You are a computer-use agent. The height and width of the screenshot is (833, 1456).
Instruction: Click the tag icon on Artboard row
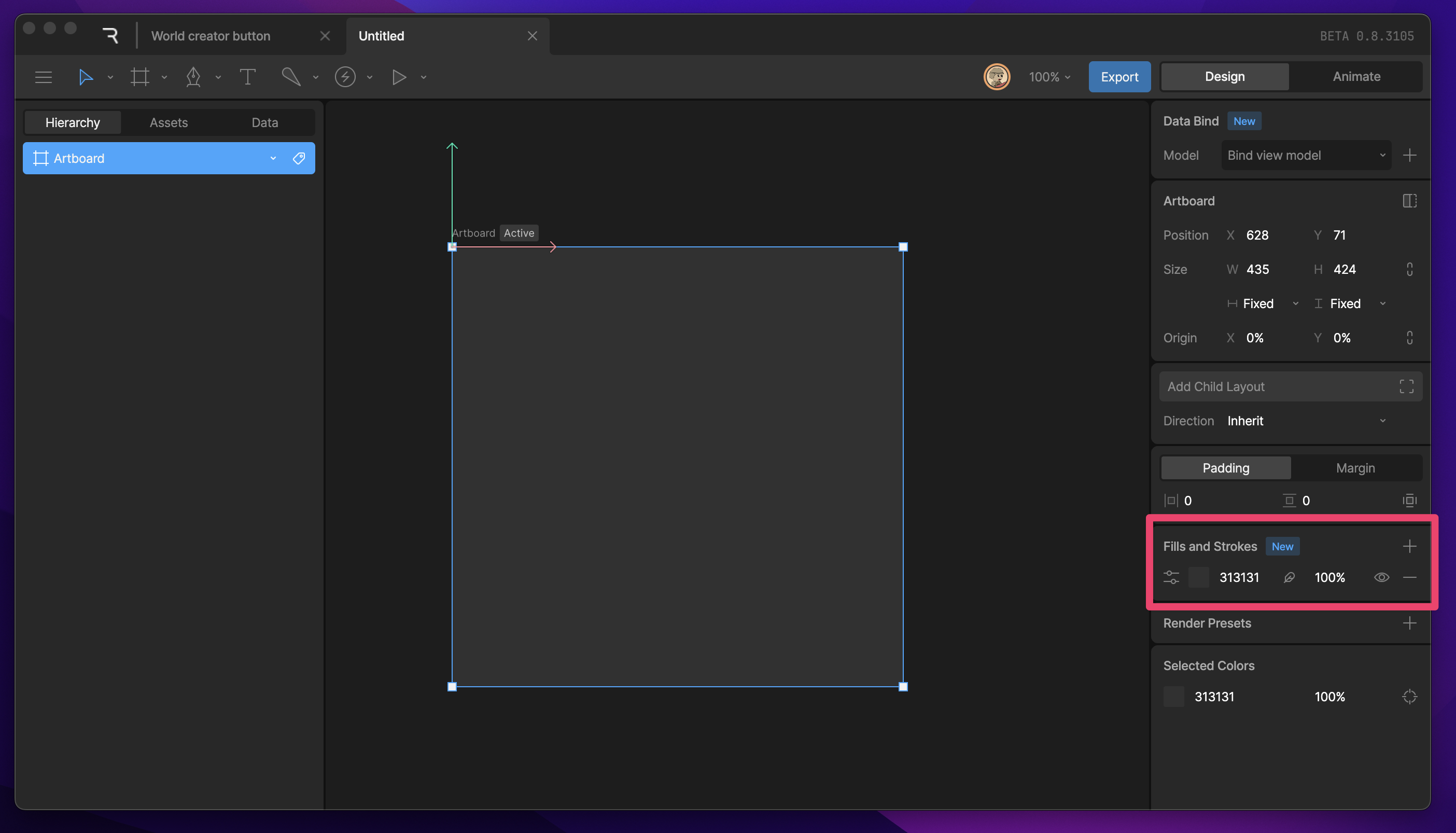pos(299,159)
